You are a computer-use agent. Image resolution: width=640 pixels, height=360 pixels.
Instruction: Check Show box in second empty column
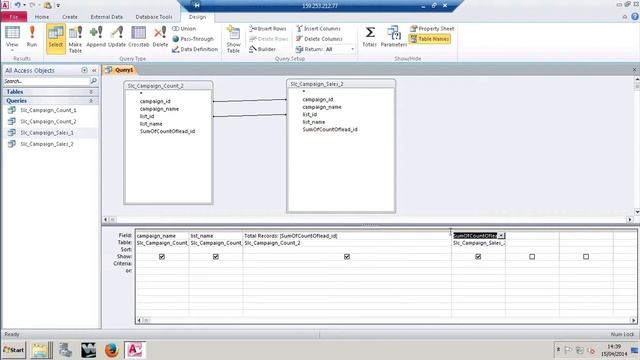pyautogui.click(x=586, y=257)
